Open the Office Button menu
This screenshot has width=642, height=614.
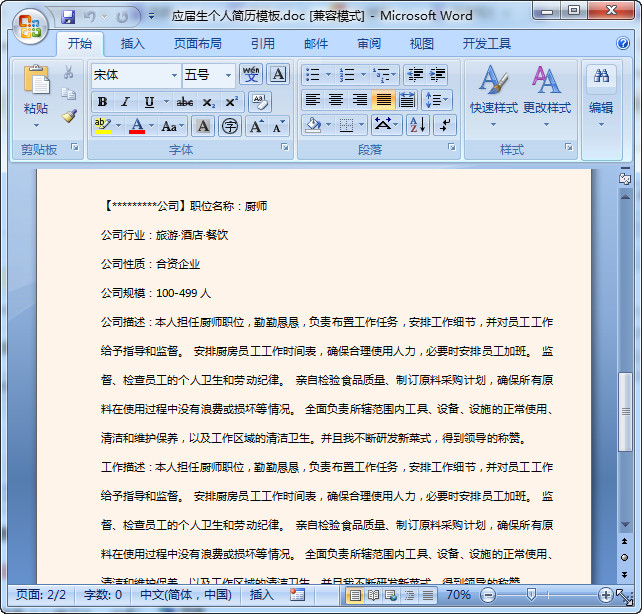click(30, 26)
